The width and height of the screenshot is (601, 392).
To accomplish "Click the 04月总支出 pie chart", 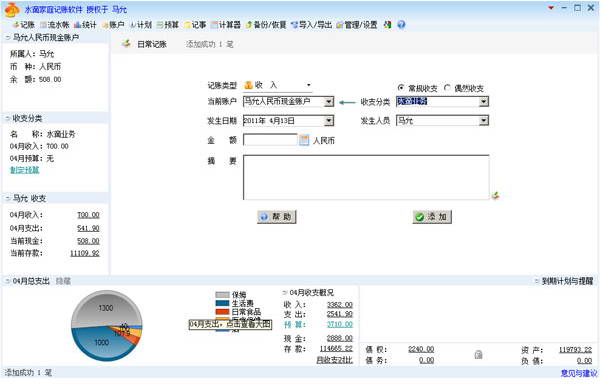I will 107,326.
